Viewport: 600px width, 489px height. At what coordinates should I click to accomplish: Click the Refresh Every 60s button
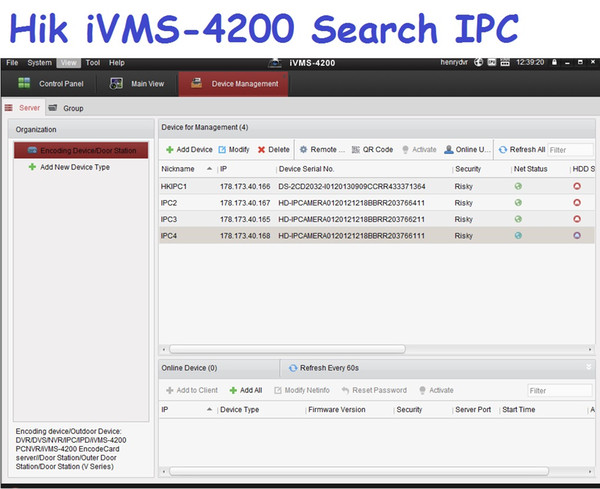pyautogui.click(x=324, y=368)
